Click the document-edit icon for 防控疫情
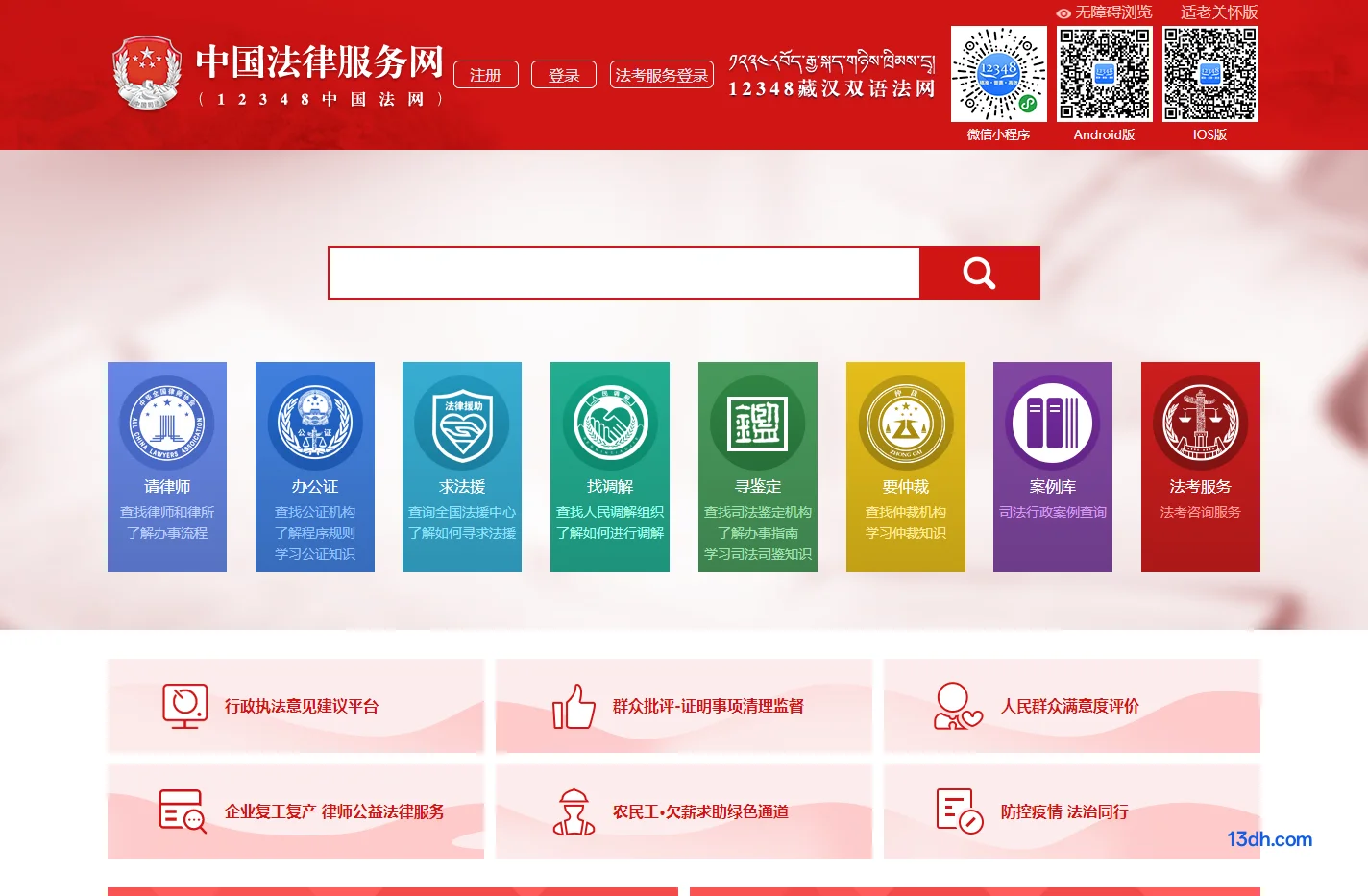This screenshot has height=896, width=1368. pos(960,811)
